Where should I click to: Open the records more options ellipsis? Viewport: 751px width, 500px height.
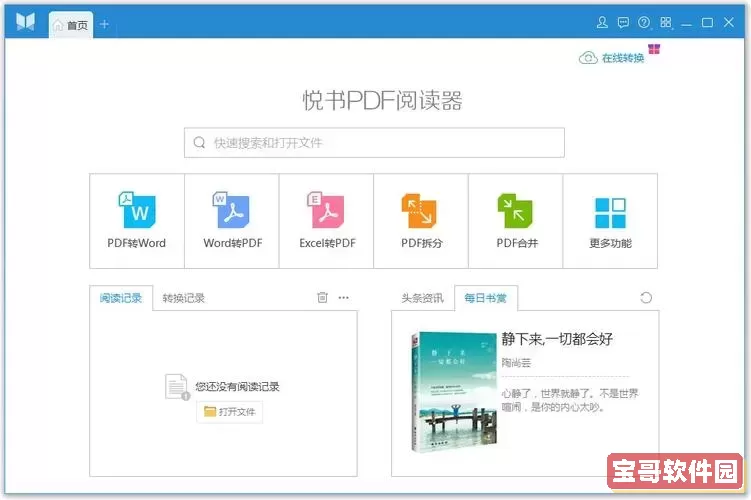click(343, 297)
